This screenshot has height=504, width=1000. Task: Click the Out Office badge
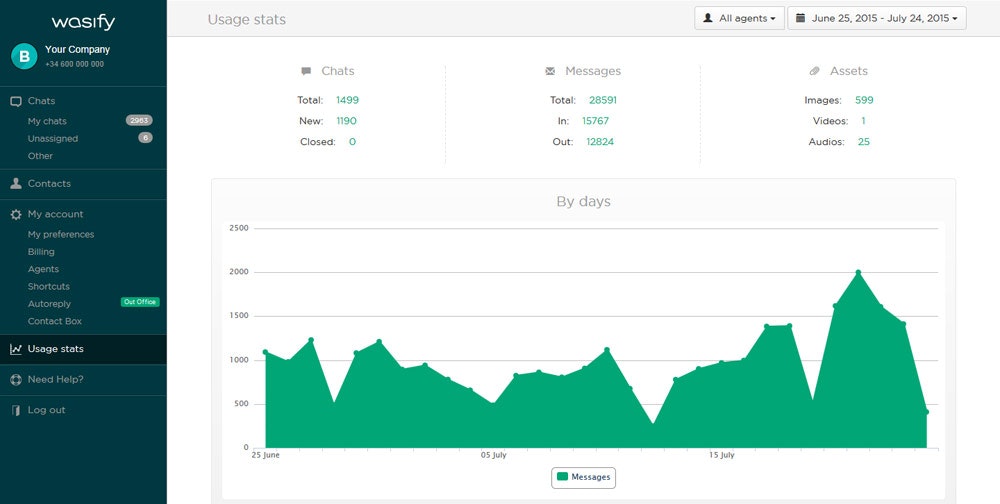tap(140, 302)
